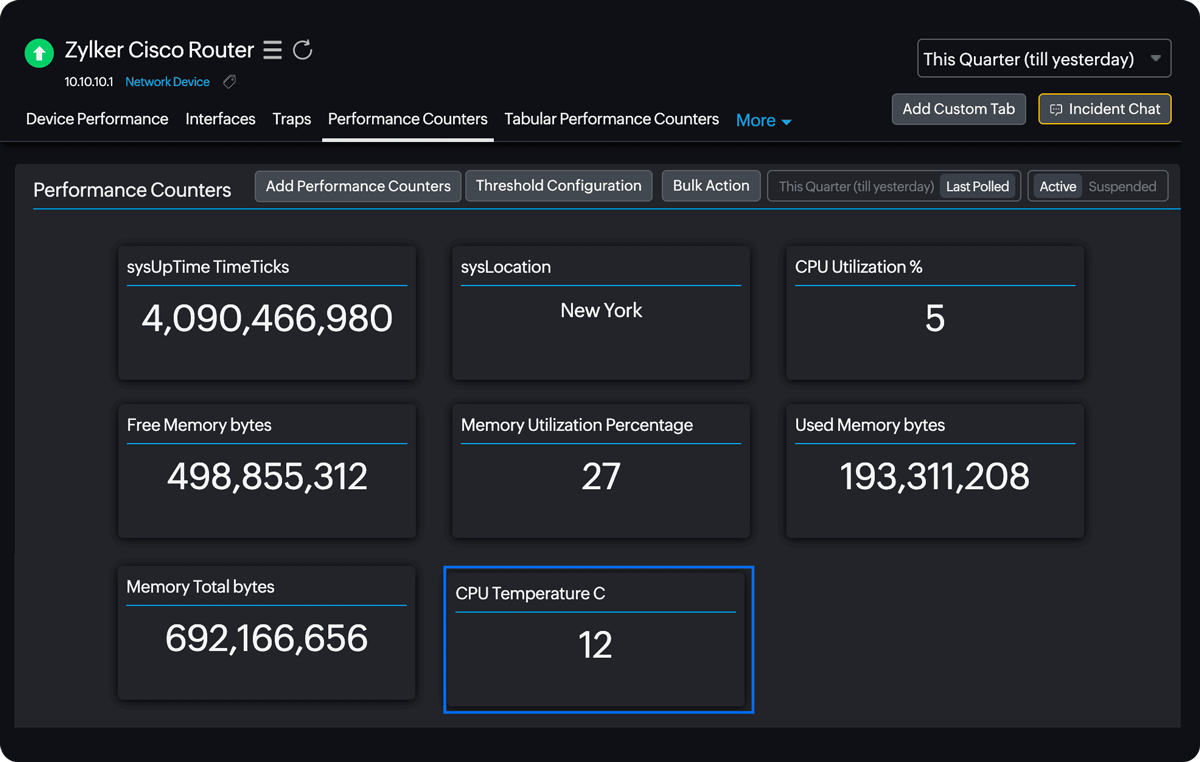Open the hamburger menu beside Zylker Cisco Router
This screenshot has width=1200, height=762.
pos(272,50)
